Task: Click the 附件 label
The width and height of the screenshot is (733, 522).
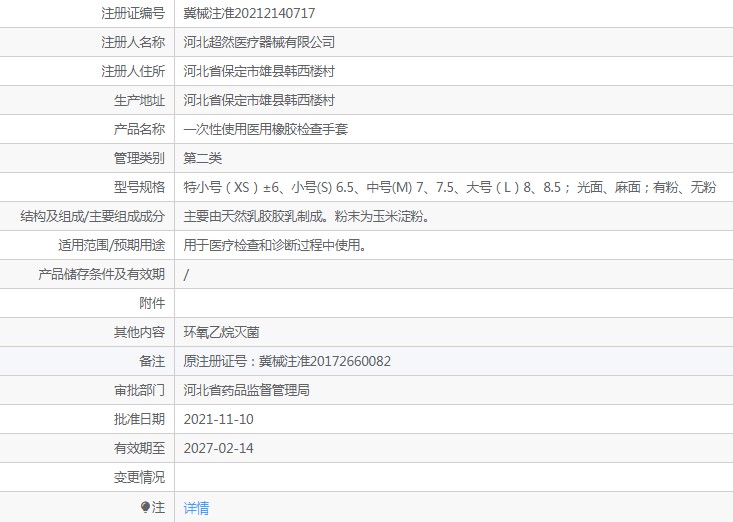Action: tap(152, 303)
